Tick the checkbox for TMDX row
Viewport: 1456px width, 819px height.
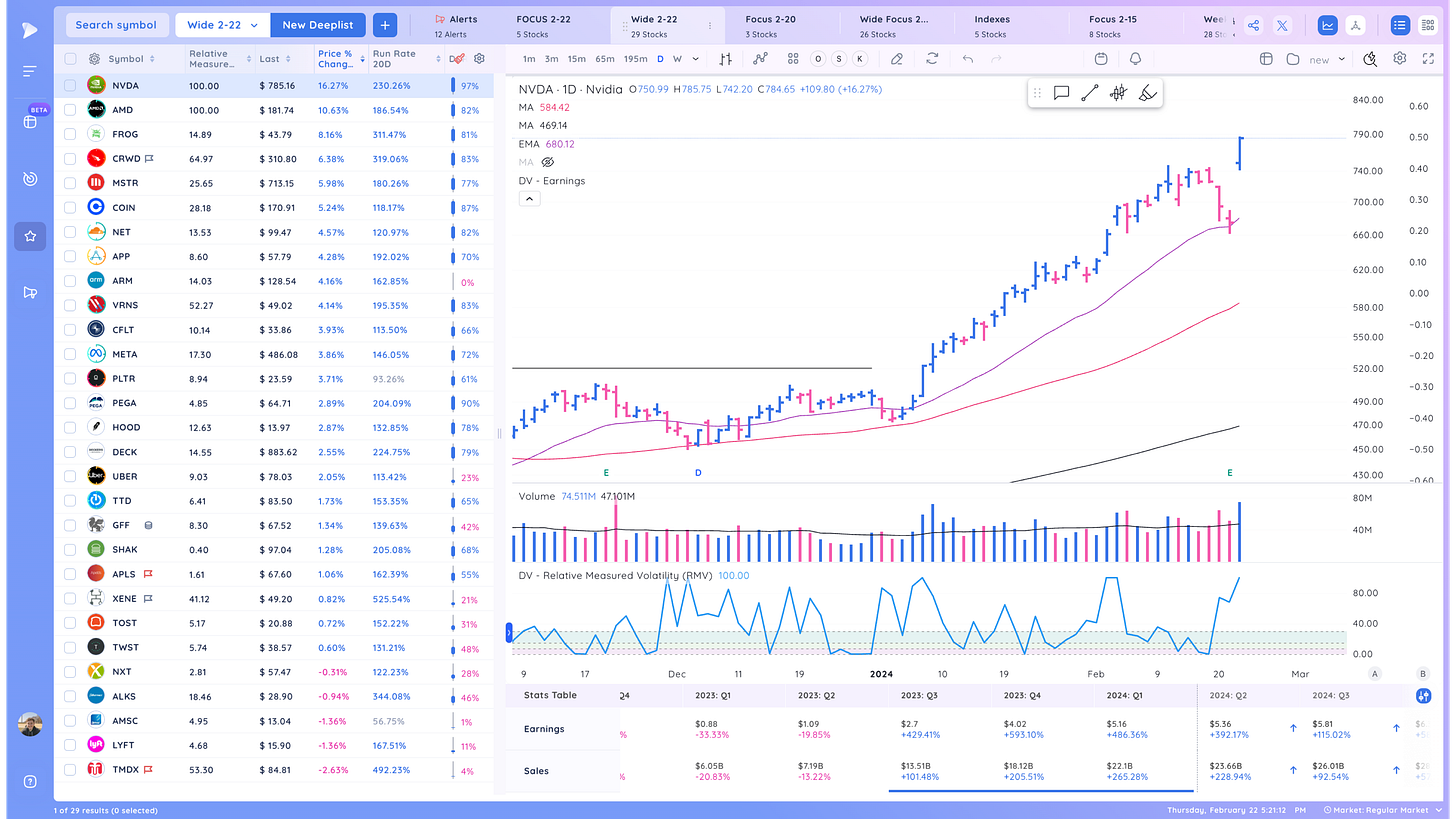coord(70,770)
